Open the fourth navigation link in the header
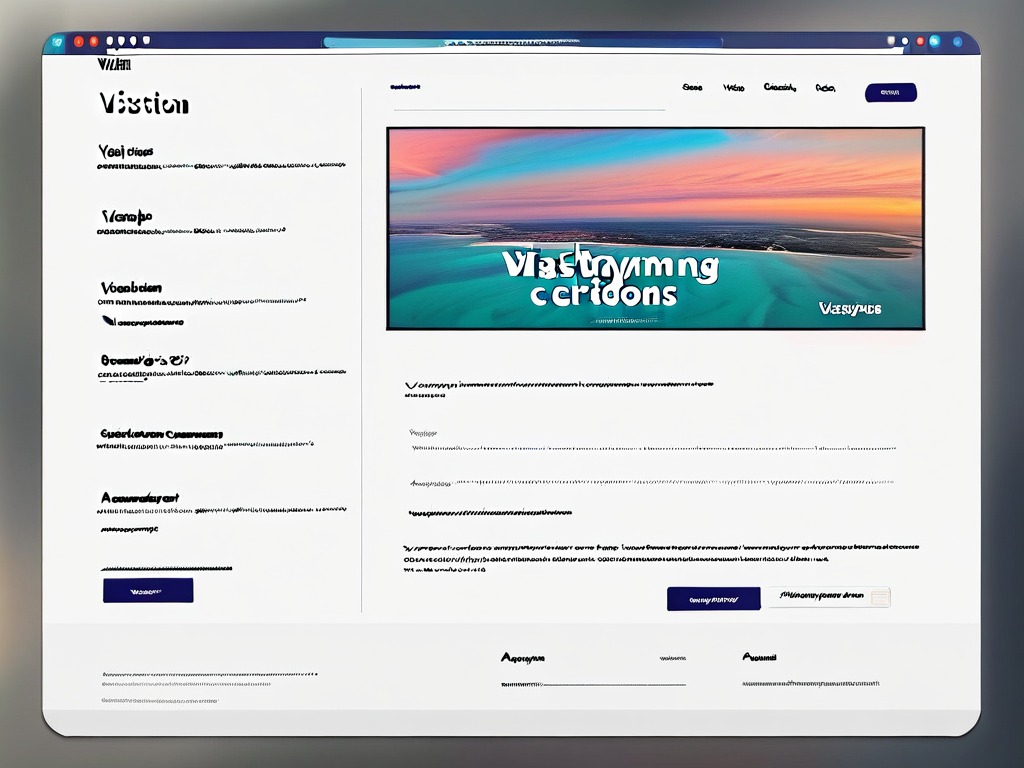Image resolution: width=1024 pixels, height=768 pixels. click(x=825, y=88)
